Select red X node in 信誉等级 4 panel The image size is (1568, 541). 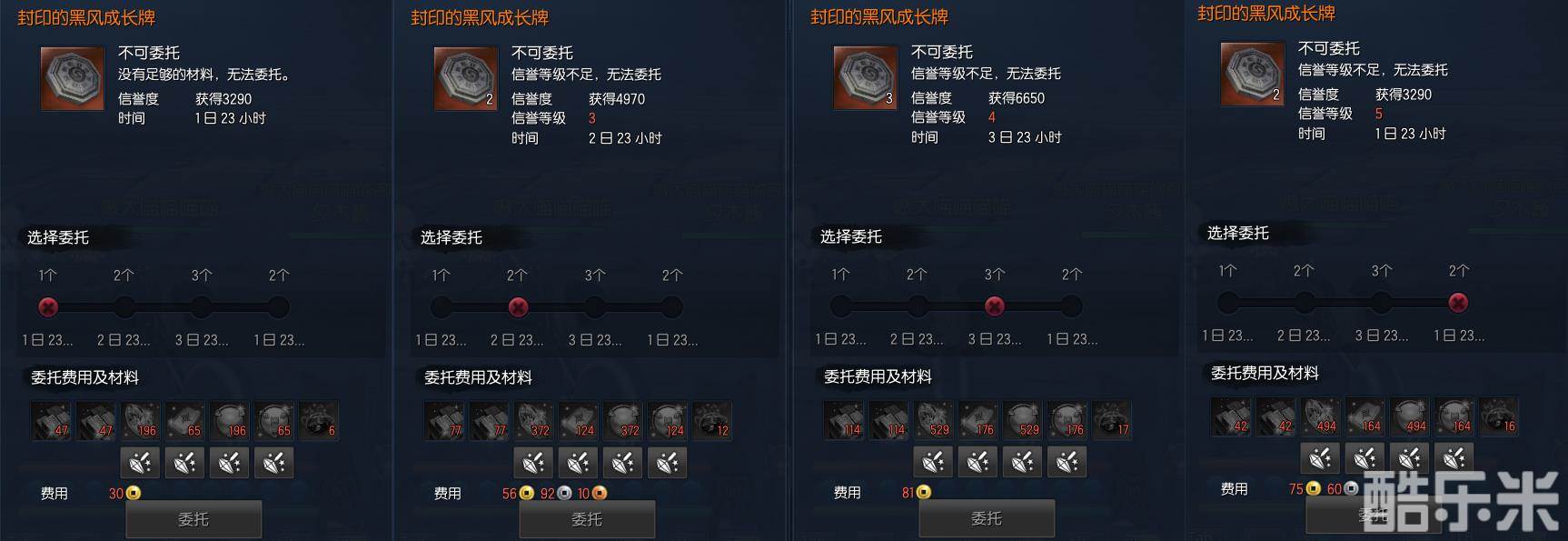995,306
